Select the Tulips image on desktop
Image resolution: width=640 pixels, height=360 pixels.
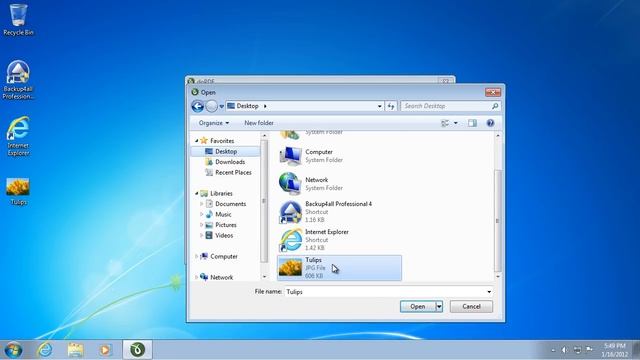(18, 191)
